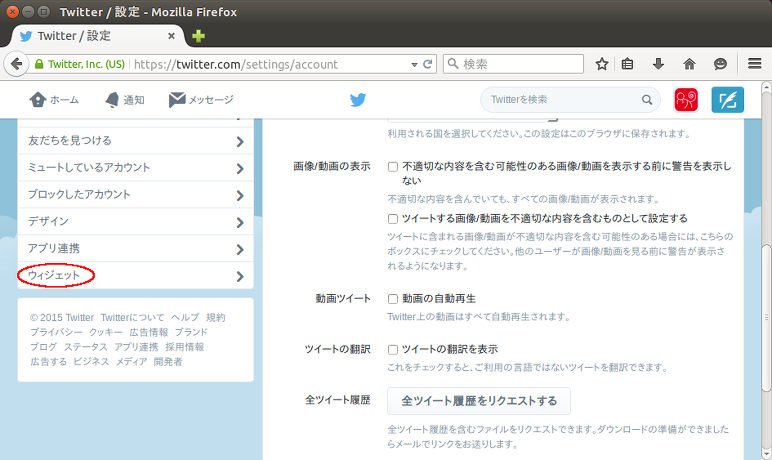The height and width of the screenshot is (460, 772).
Task: Click chevron next to ウィジェット
Action: (x=240, y=276)
